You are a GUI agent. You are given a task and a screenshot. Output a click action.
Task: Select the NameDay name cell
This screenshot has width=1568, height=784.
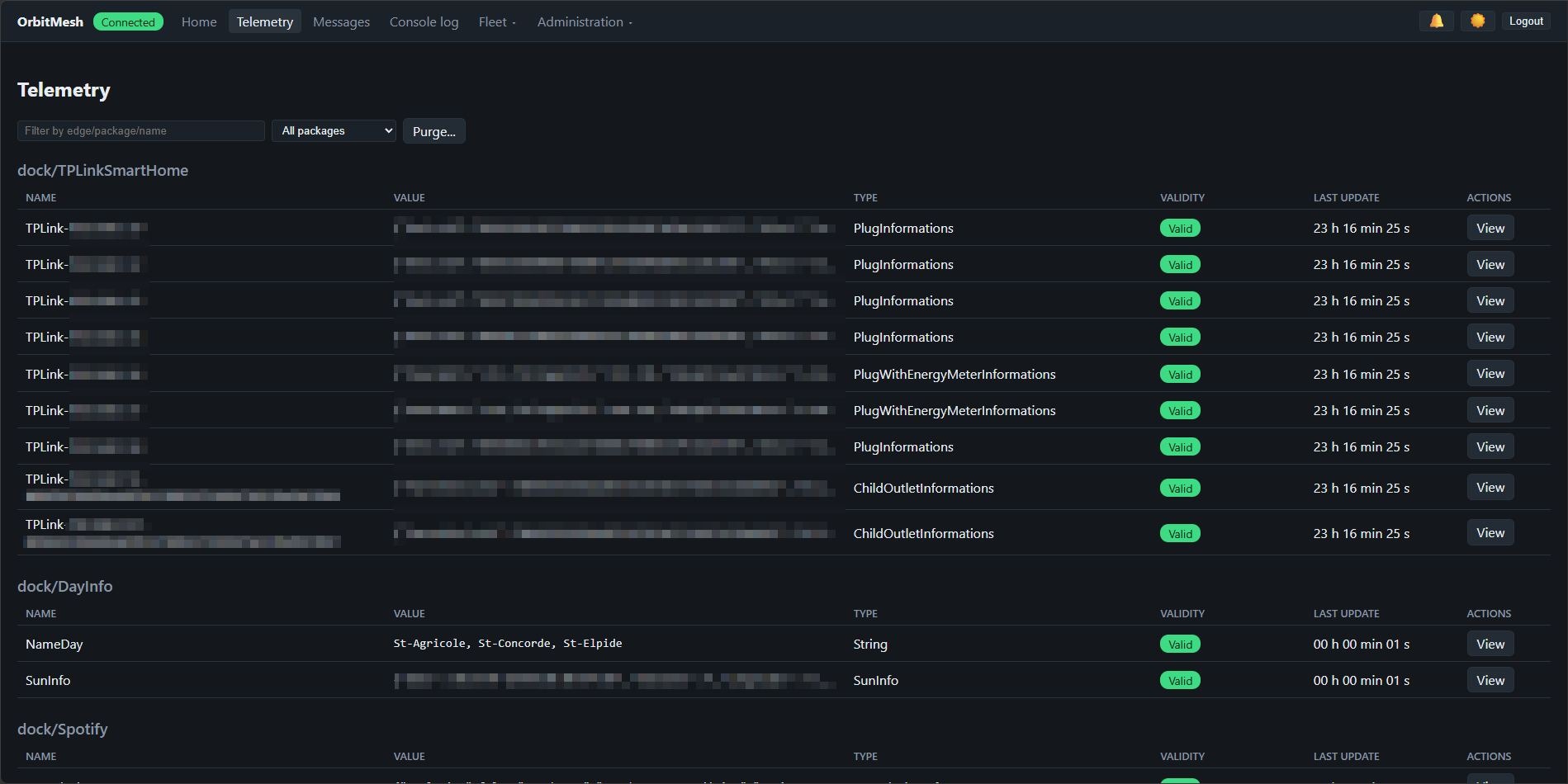point(54,644)
